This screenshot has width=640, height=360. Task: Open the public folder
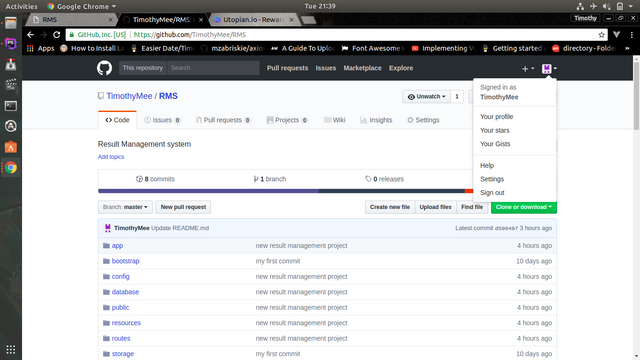point(120,307)
